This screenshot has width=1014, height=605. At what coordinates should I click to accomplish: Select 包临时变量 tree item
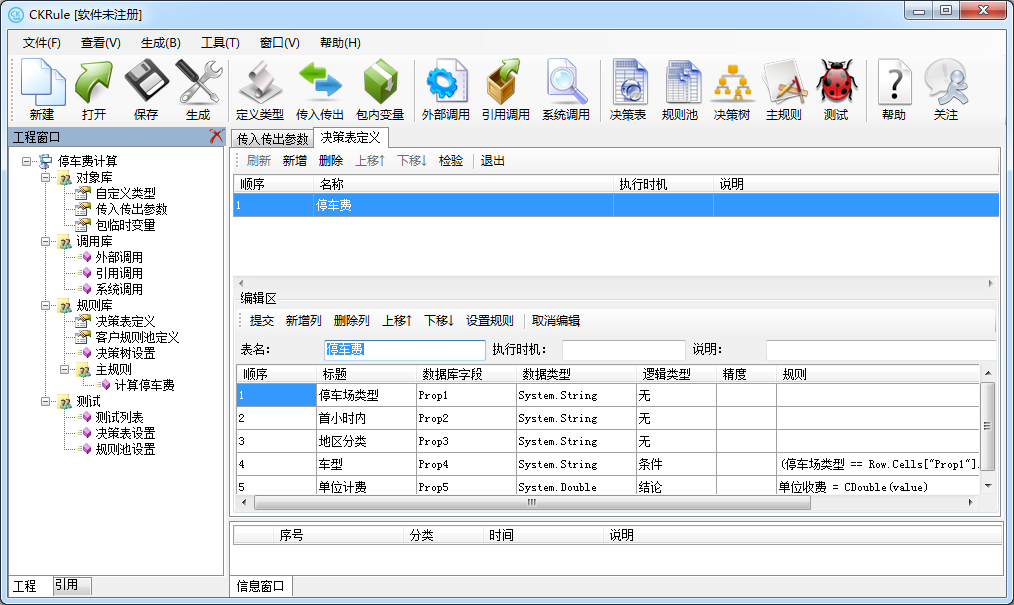pos(125,225)
